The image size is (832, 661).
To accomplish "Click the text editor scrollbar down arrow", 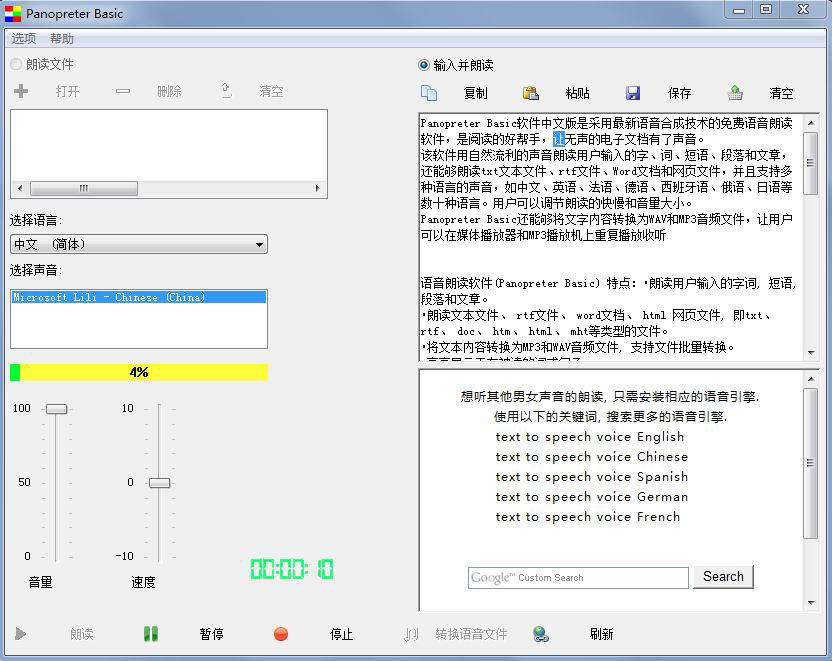I will click(x=811, y=352).
